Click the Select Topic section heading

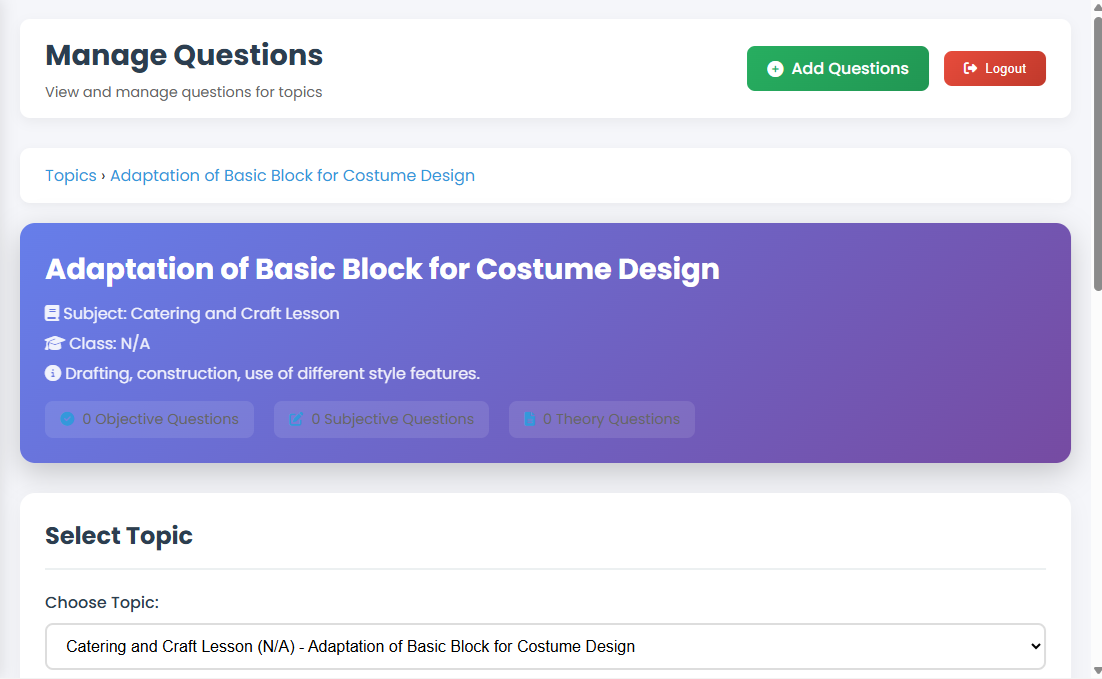119,536
